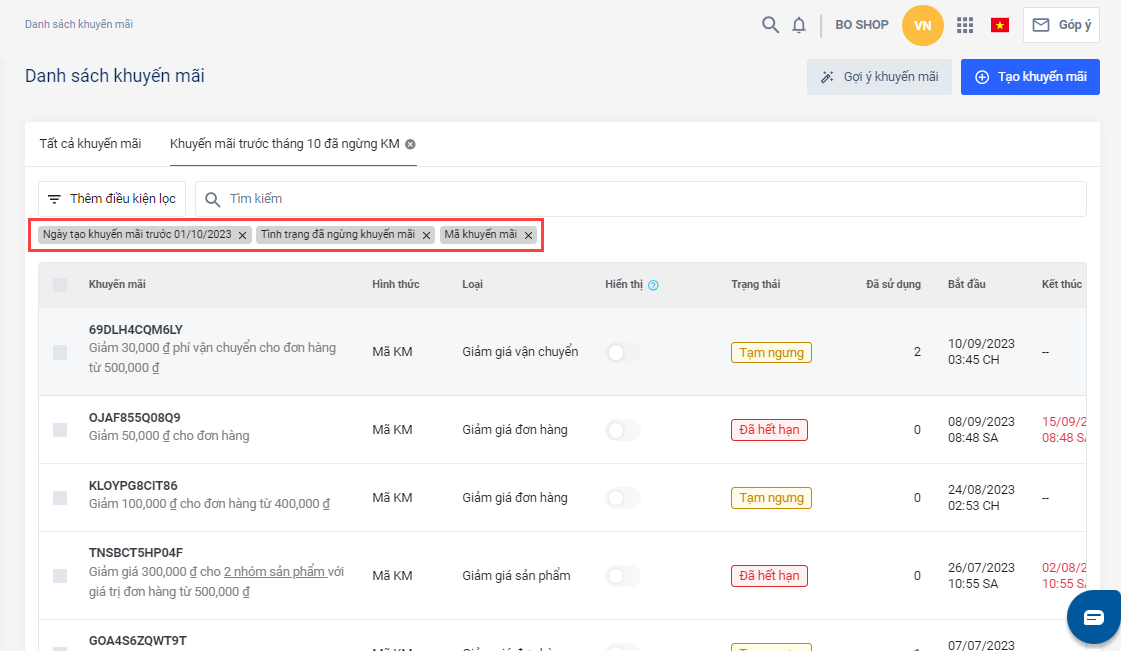Remove the 'Mã khuyến mãi' filter chip
This screenshot has height=651, width=1121.
coord(528,235)
